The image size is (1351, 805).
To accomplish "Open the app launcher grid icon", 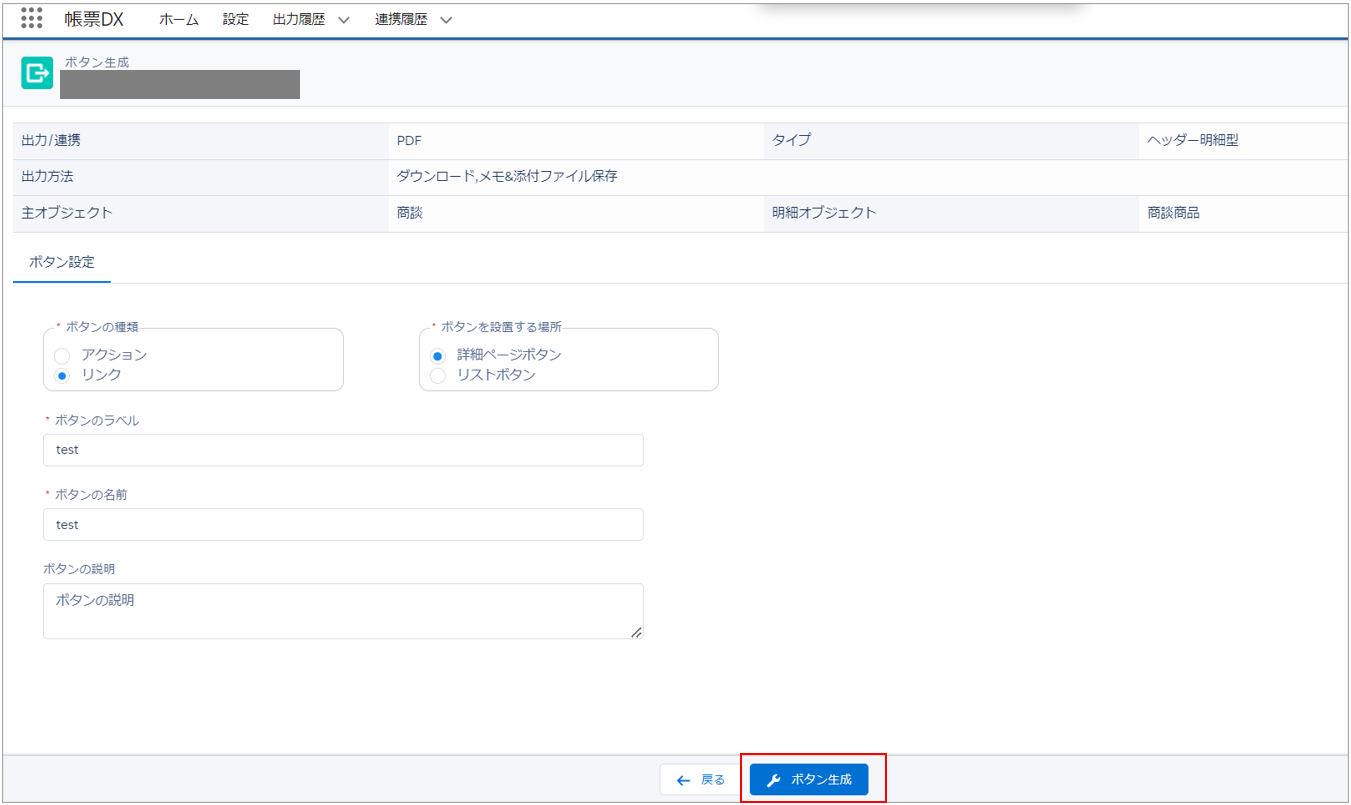I will click(x=32, y=18).
